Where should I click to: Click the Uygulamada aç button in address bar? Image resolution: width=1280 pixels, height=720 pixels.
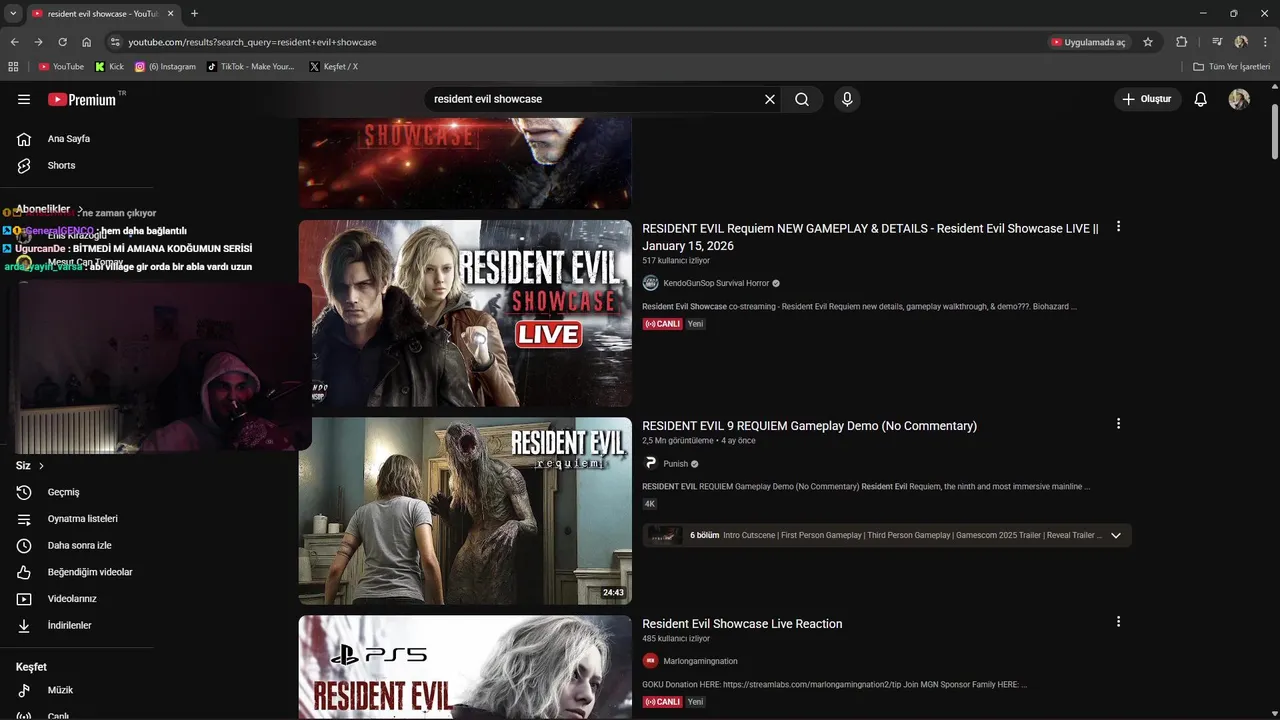tap(1088, 42)
